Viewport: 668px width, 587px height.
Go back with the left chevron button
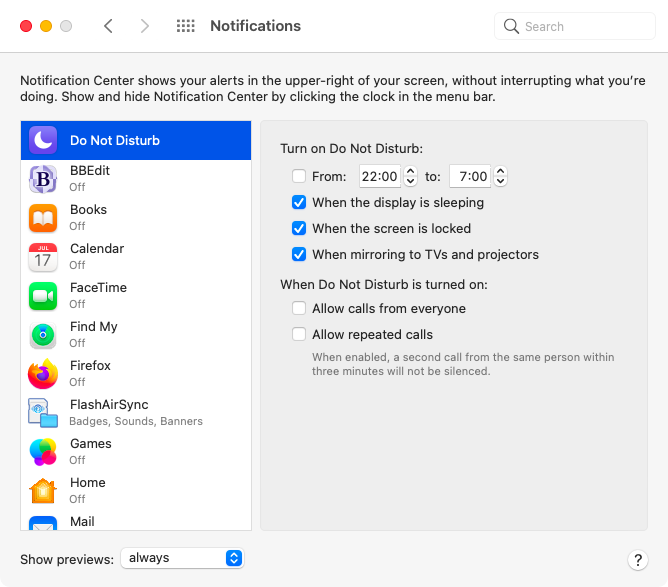coord(108,26)
